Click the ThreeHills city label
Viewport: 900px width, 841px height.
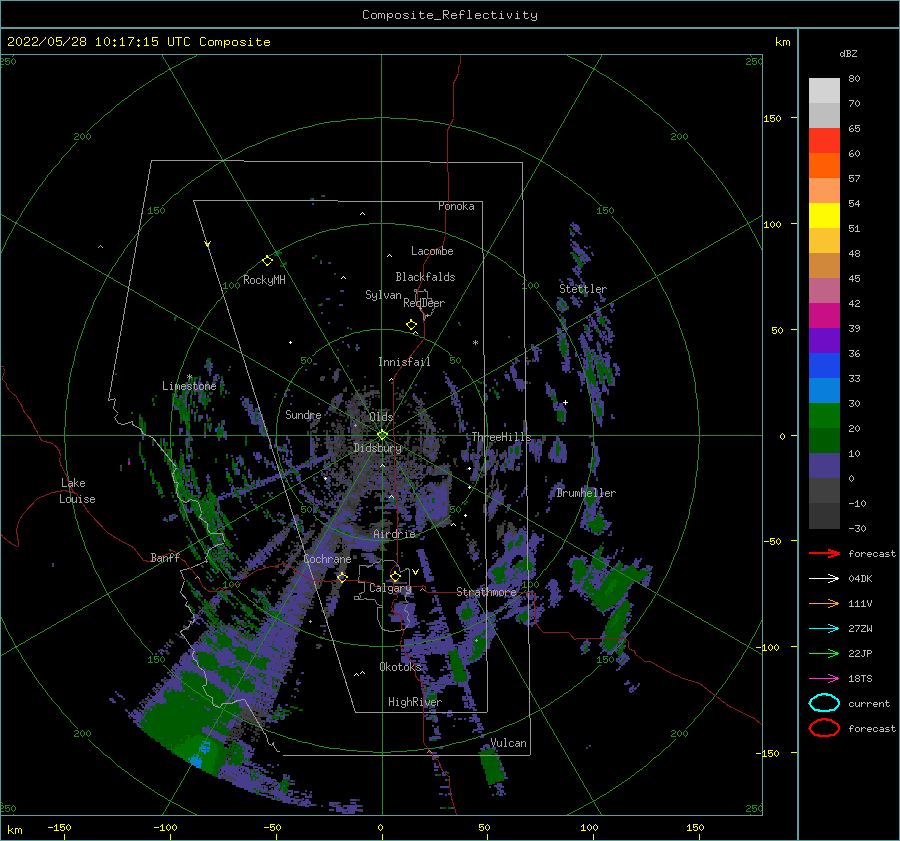[502, 437]
